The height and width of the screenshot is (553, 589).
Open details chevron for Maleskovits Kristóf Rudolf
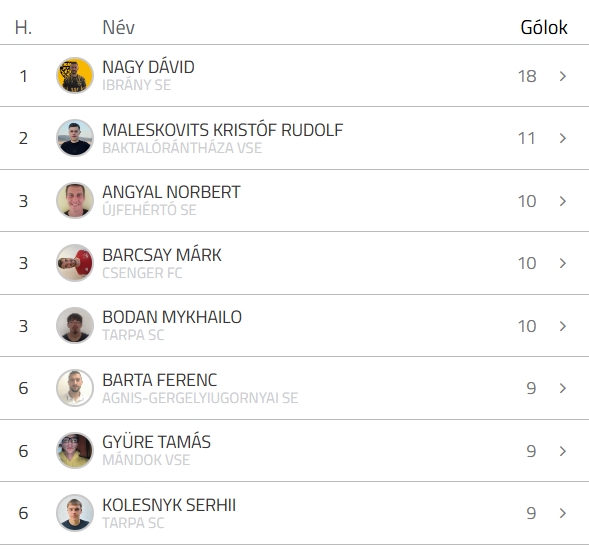point(562,138)
